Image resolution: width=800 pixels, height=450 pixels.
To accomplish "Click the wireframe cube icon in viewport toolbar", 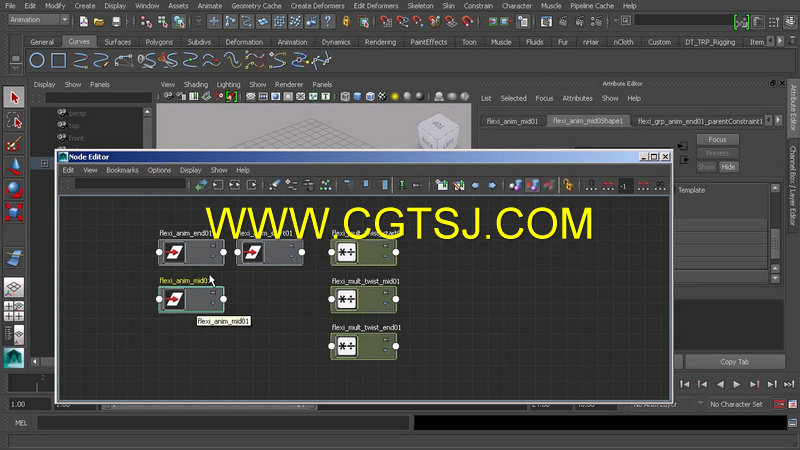I will (x=345, y=96).
